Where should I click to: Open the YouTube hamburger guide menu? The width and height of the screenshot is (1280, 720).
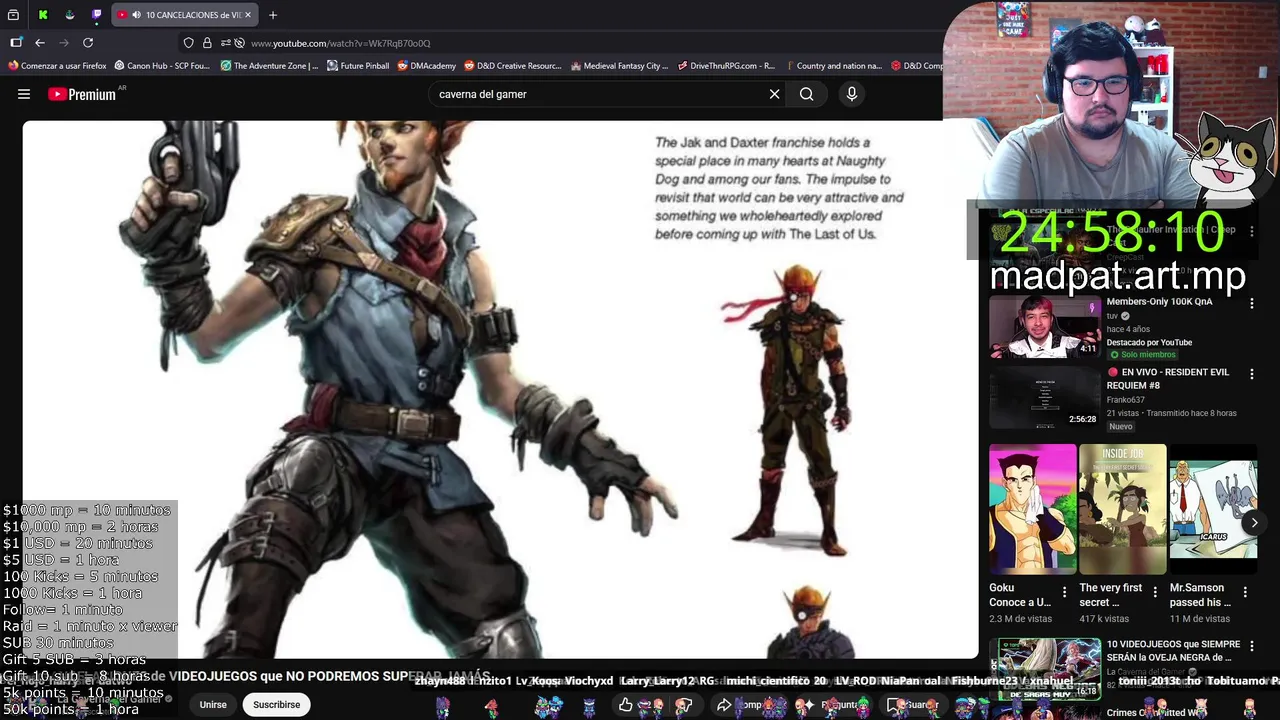coord(24,94)
